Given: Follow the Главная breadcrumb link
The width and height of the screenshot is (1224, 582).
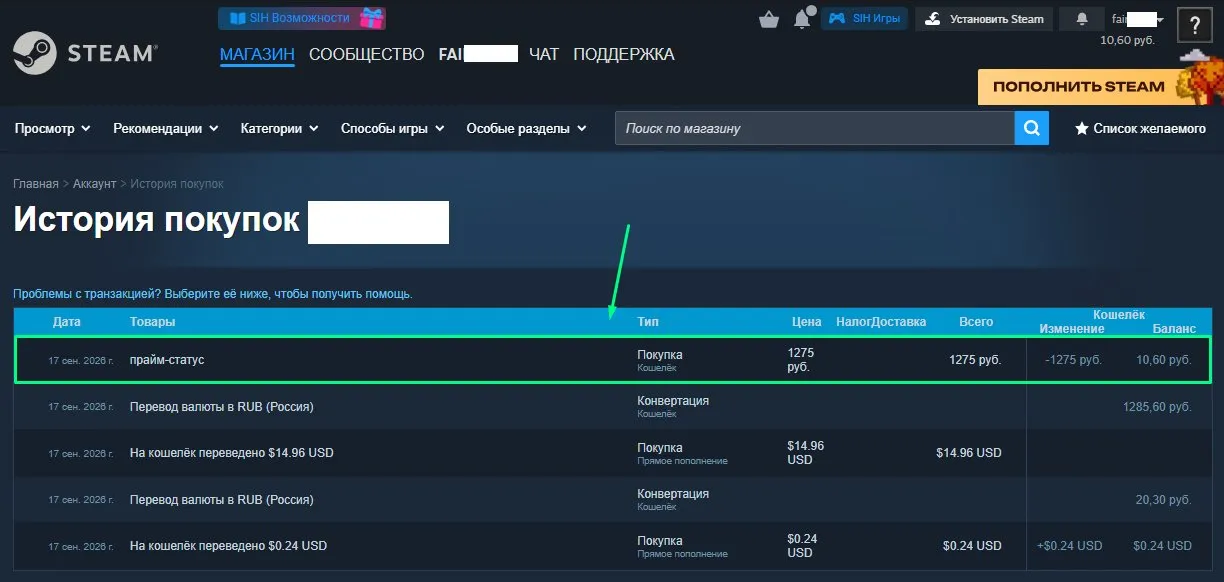Looking at the screenshot, I should [36, 184].
